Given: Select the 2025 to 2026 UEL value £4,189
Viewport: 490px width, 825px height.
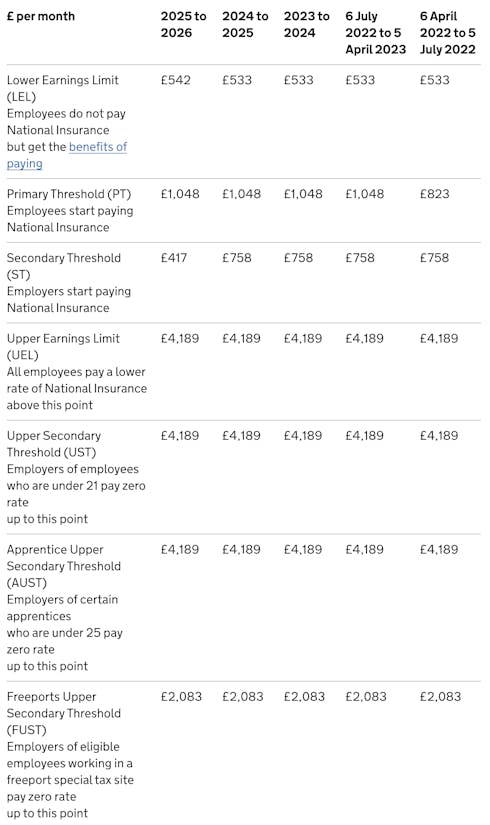Looking at the screenshot, I should [179, 339].
